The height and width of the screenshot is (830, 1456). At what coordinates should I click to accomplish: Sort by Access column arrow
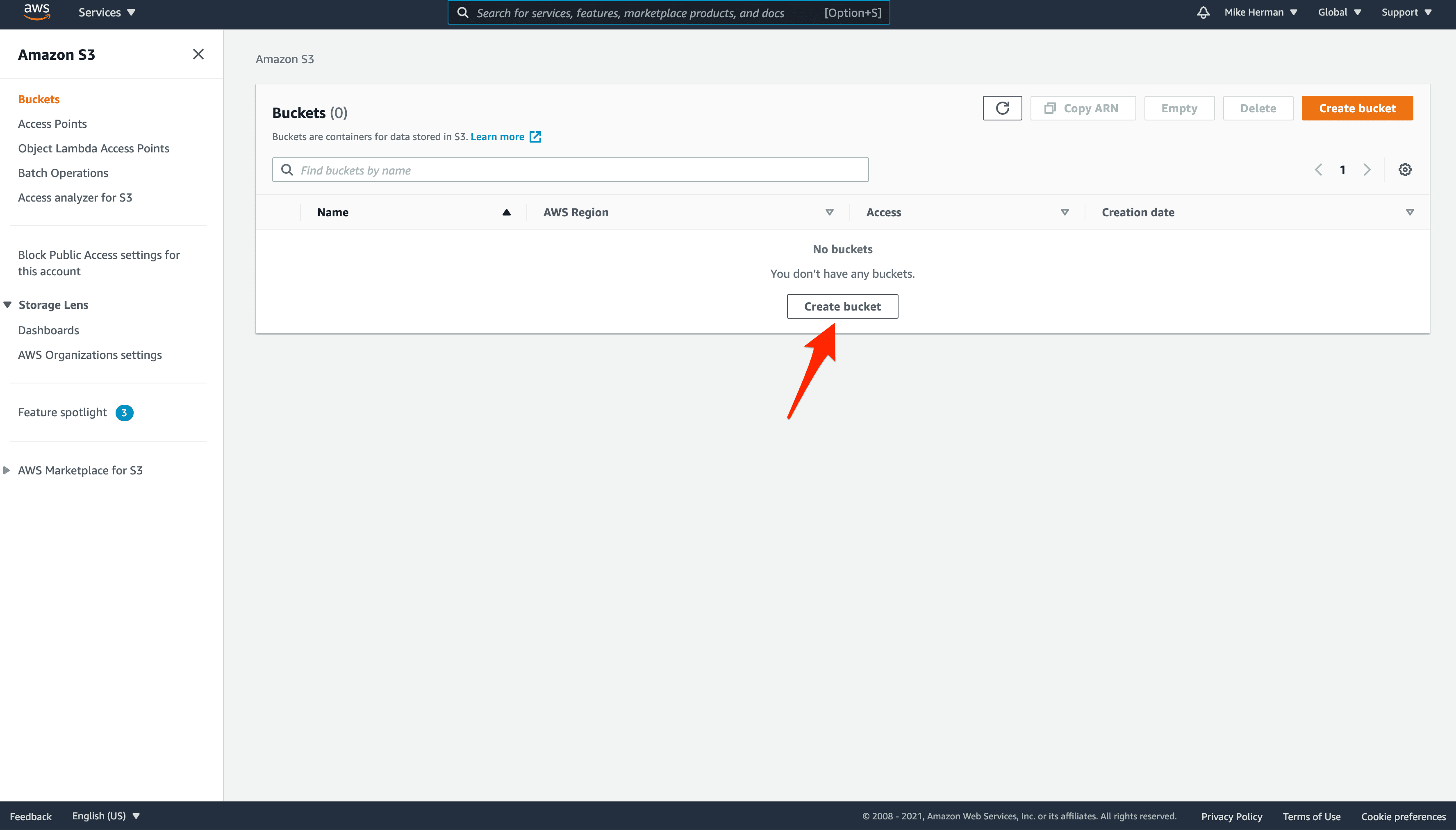click(x=1064, y=212)
